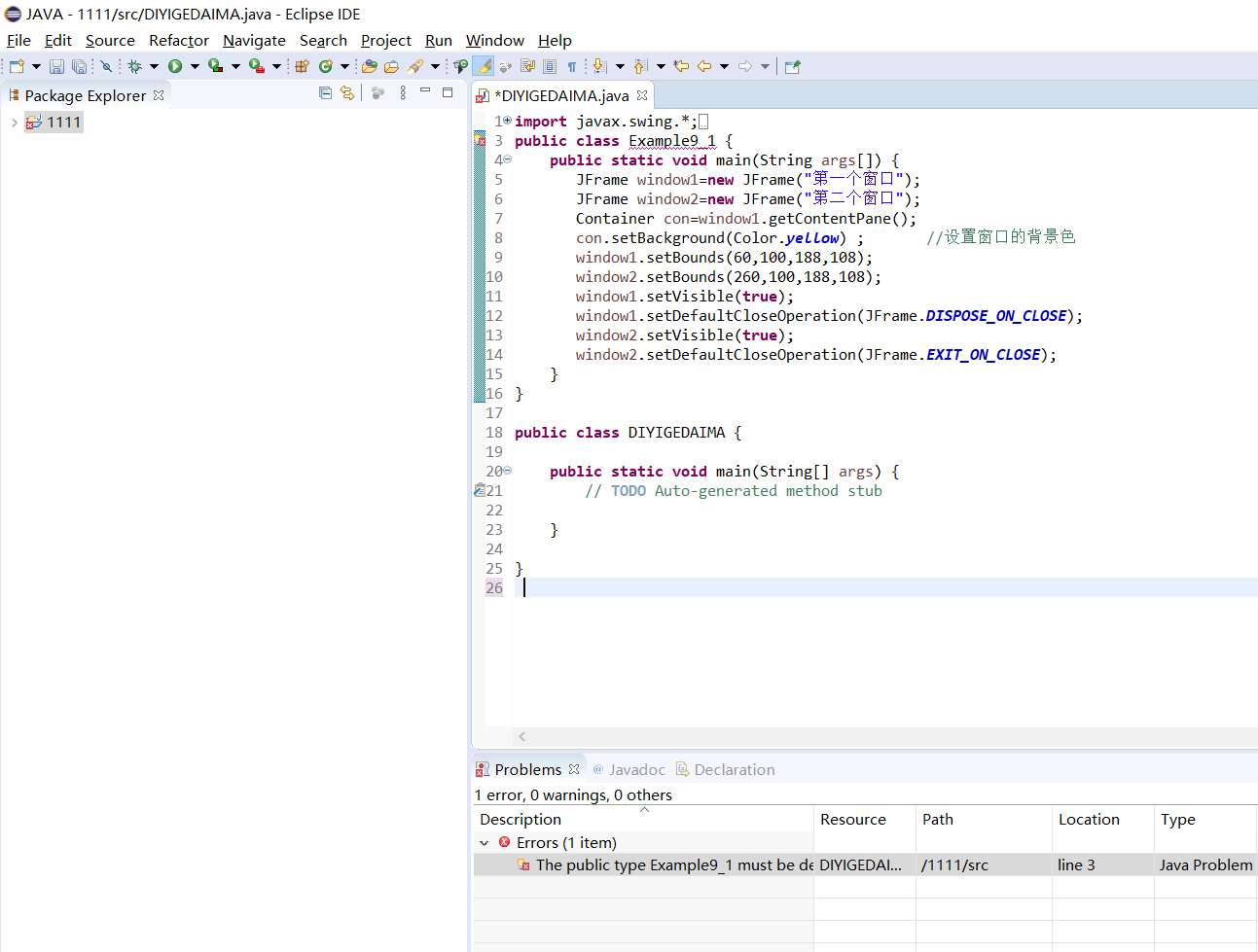Click the New file toolbar icon
Viewport: 1258px width, 952px height.
[x=17, y=66]
